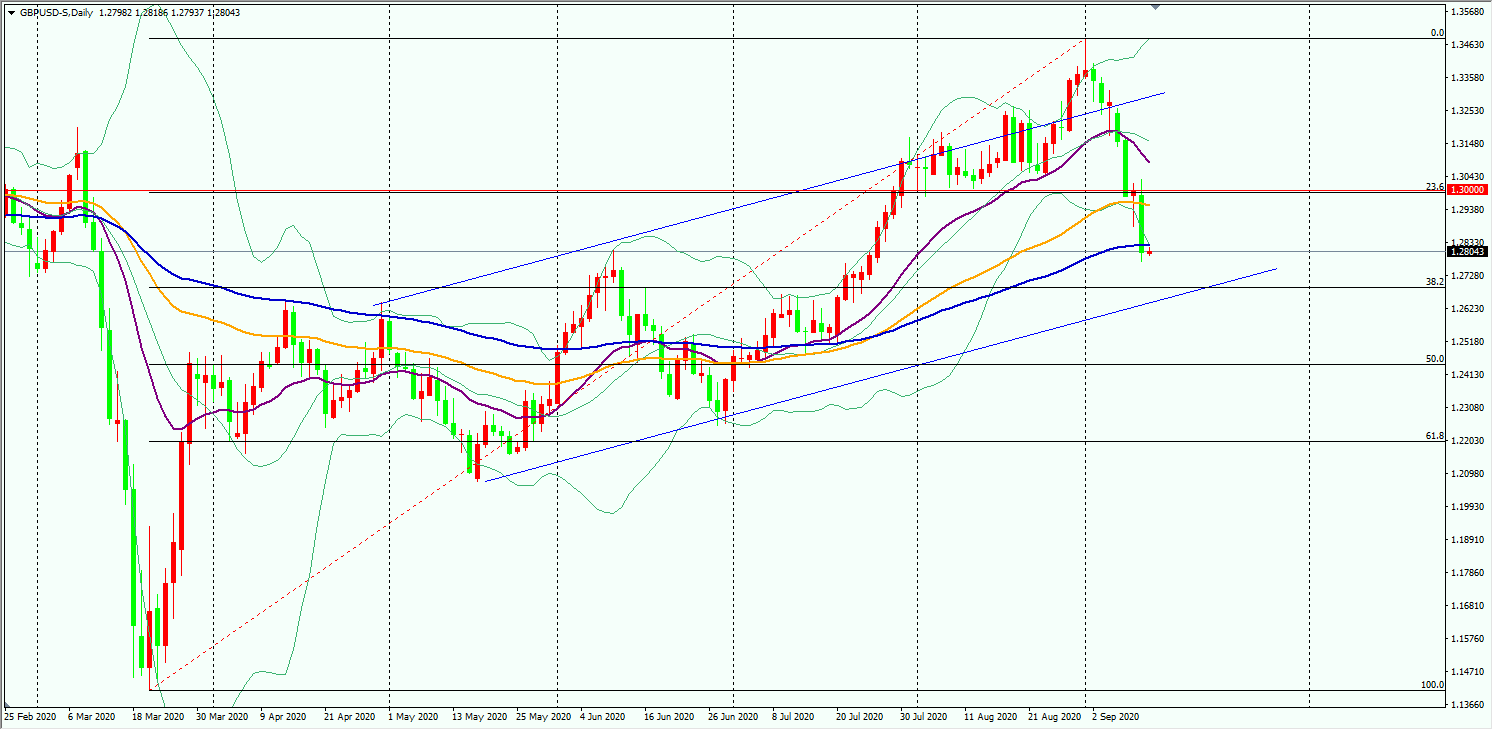The height and width of the screenshot is (730, 1493).
Task: Click the 1.15760 value on the price scale
Action: 1466,639
